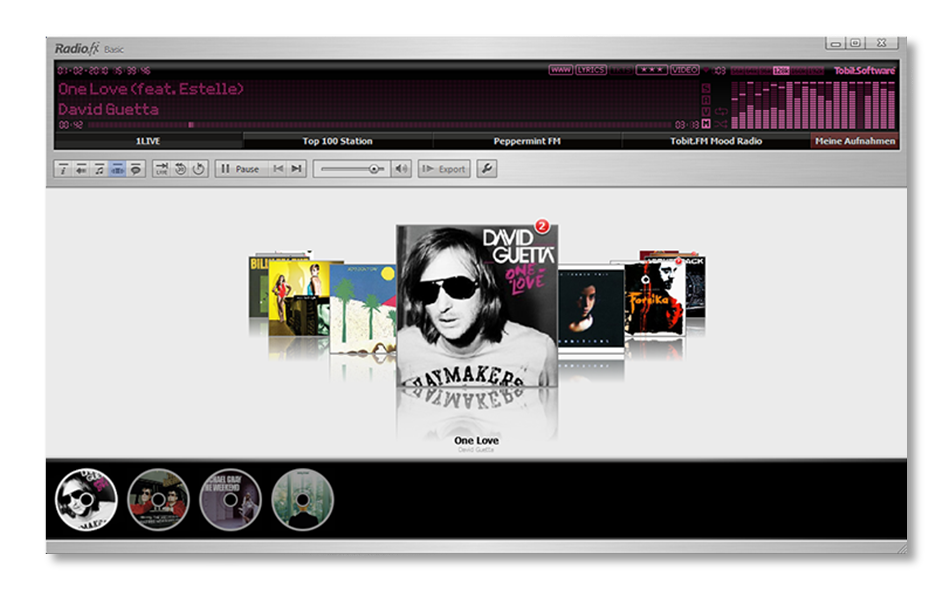Switch to the Peppermint FM tab
This screenshot has width=950, height=590.
(527, 141)
